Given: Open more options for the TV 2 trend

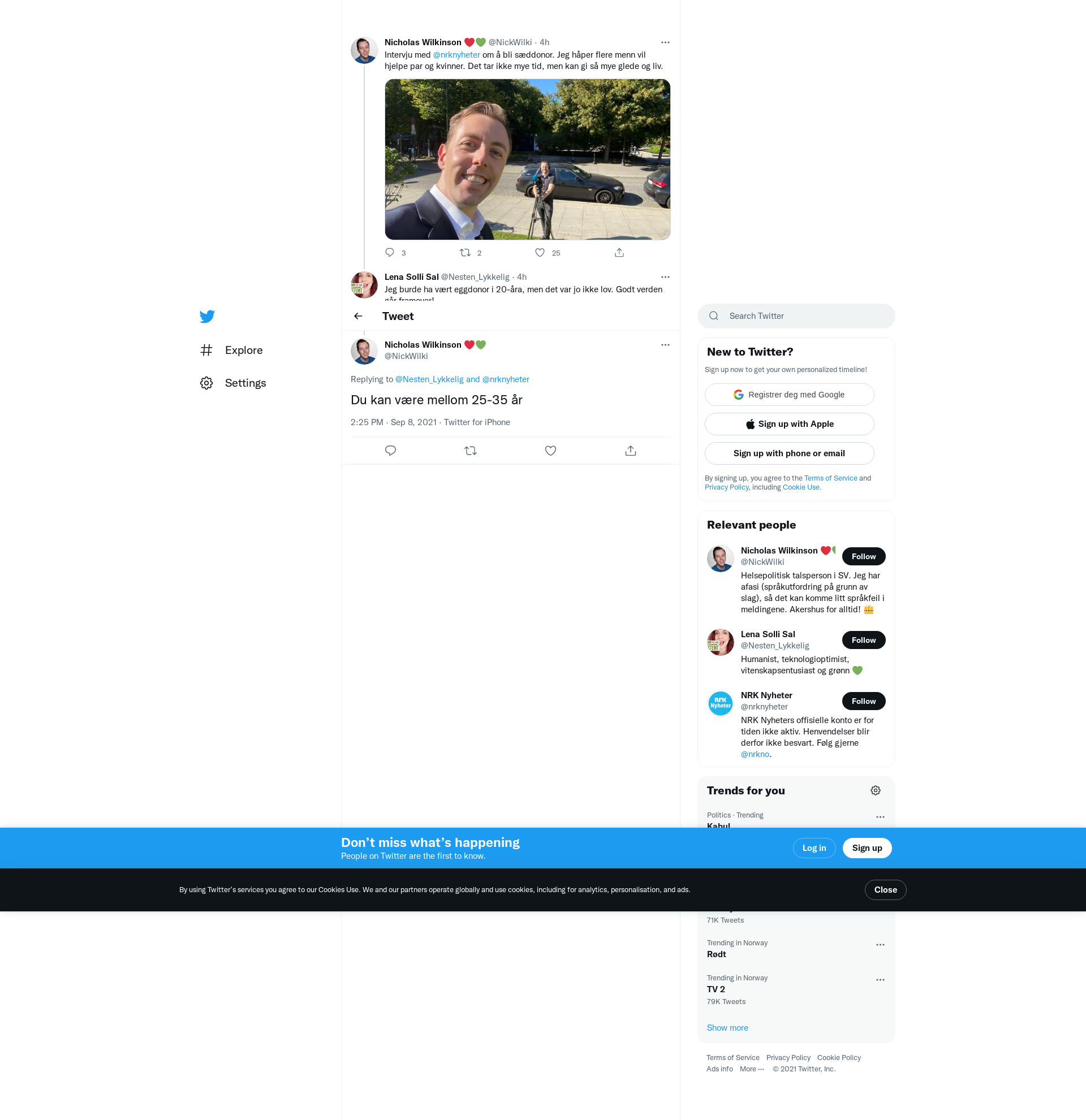Looking at the screenshot, I should tap(880, 980).
